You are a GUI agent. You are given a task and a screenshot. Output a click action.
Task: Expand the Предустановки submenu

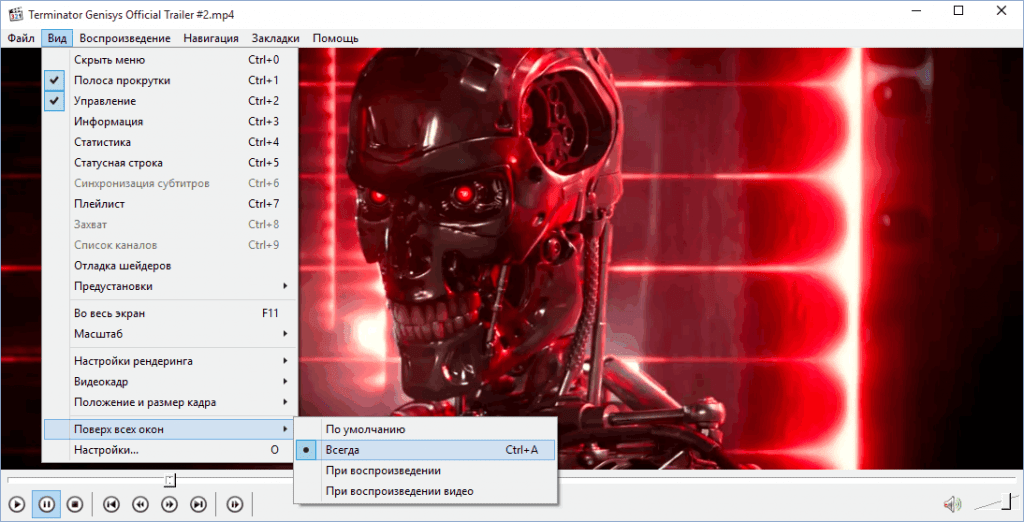pos(170,286)
